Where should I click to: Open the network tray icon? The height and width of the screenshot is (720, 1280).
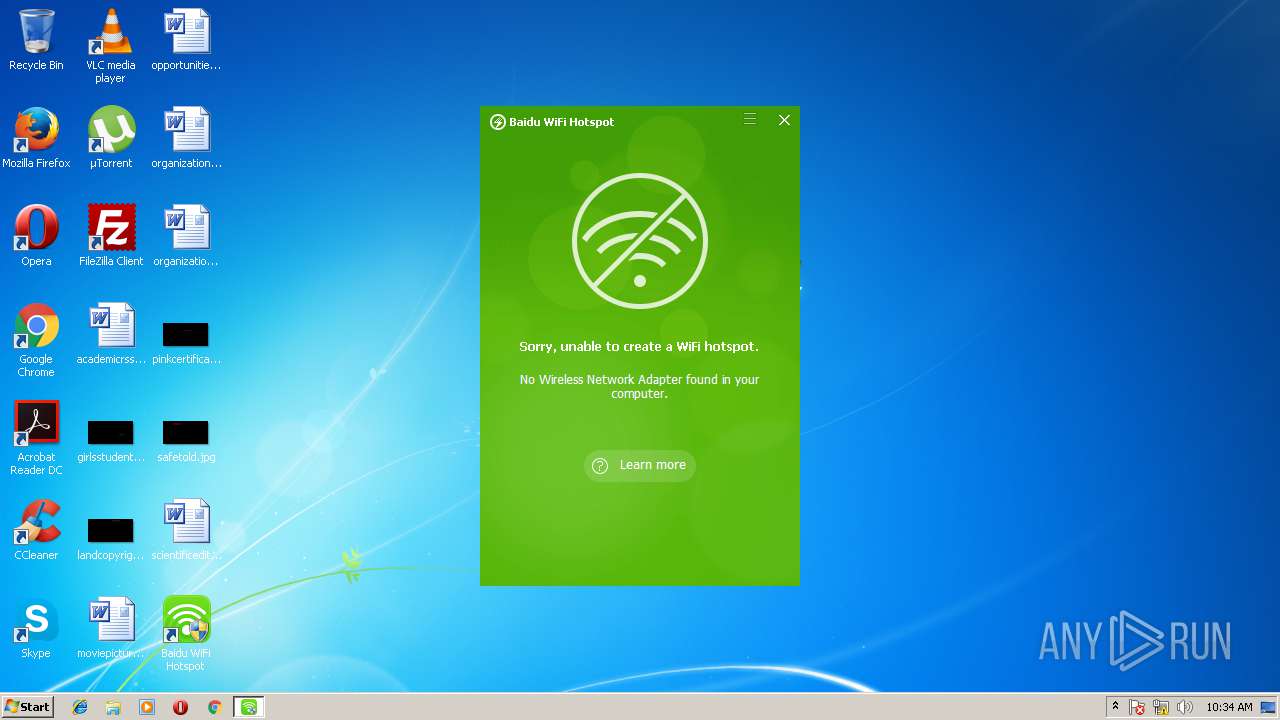(1161, 707)
